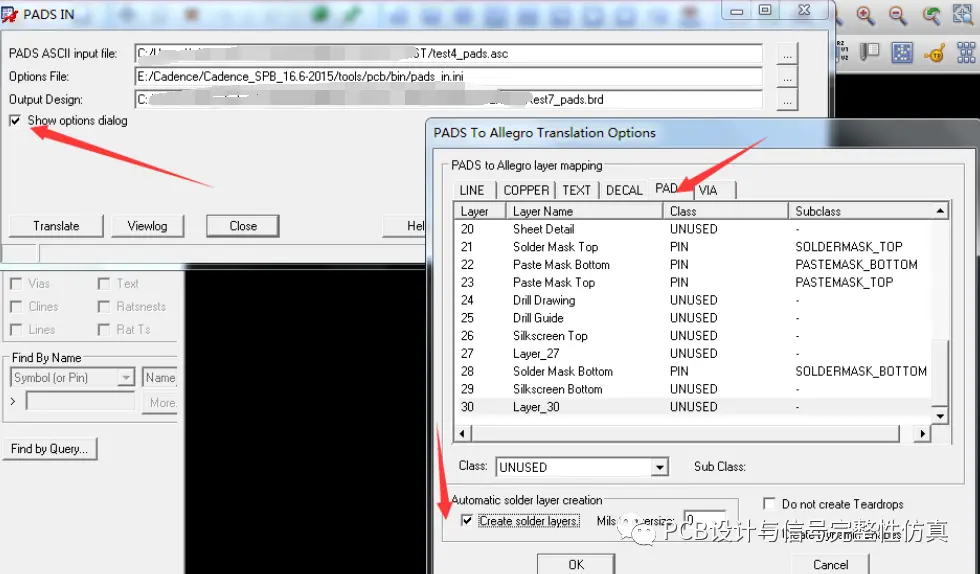The width and height of the screenshot is (980, 574).
Task: Open the Class dropdown showing UNUSED
Action: click(x=659, y=467)
